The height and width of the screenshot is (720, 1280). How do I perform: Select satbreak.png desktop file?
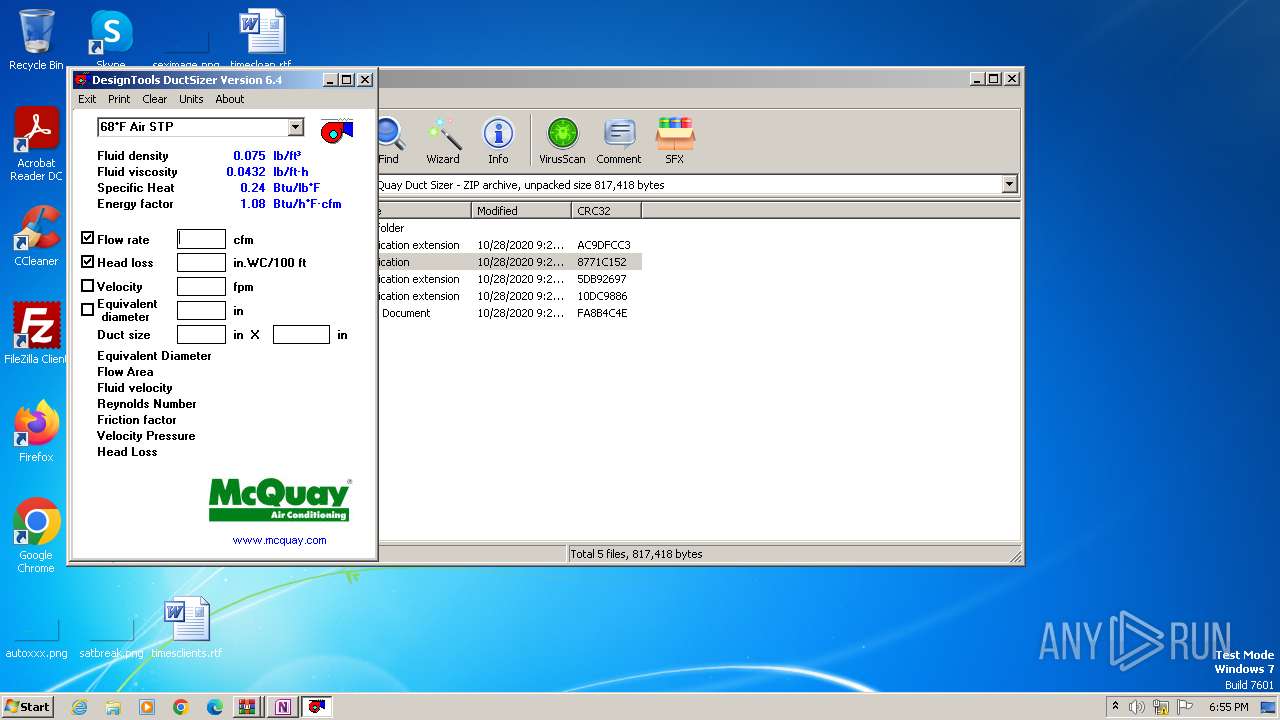[111, 640]
